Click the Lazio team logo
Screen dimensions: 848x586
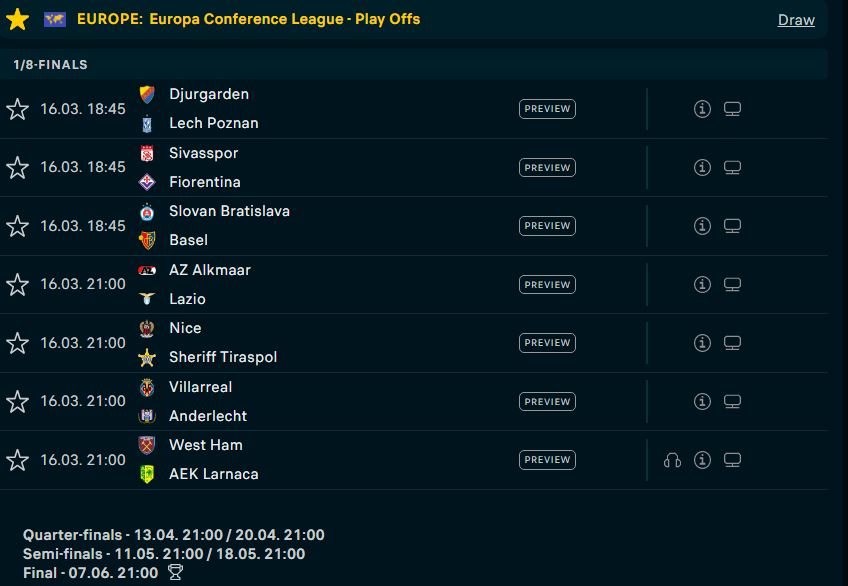[x=147, y=300]
